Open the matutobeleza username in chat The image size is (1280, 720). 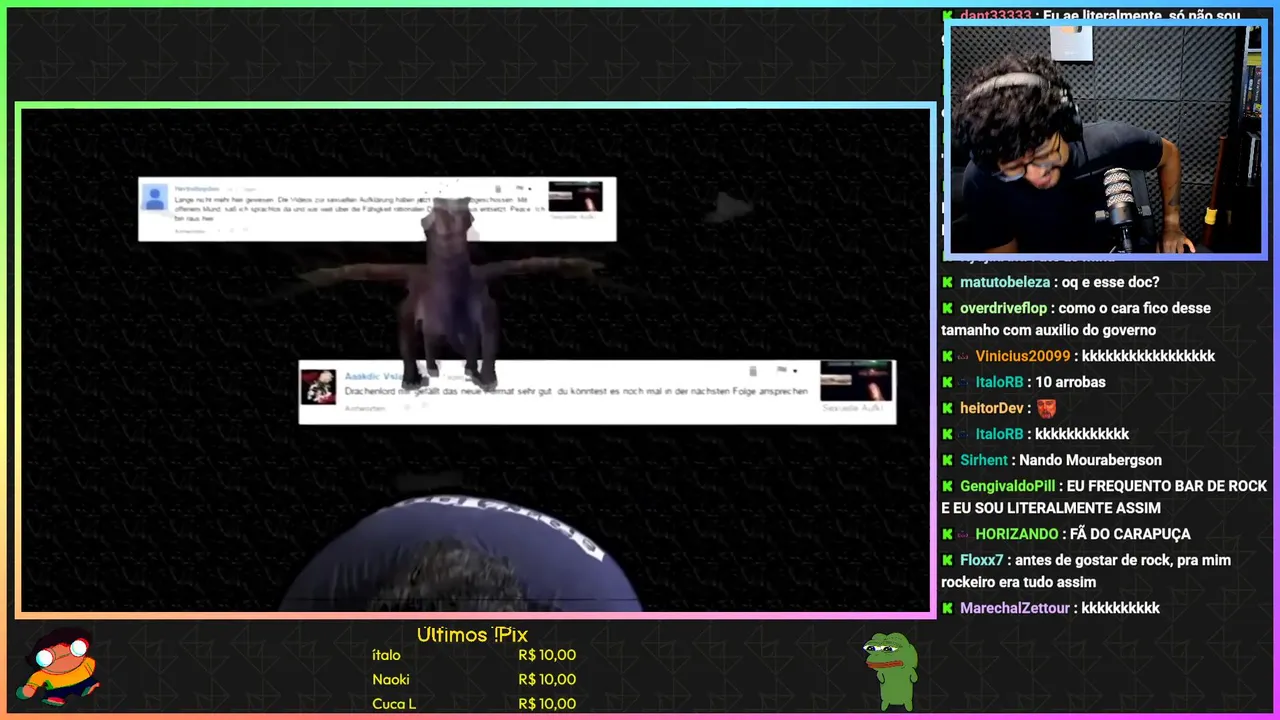coord(1005,283)
